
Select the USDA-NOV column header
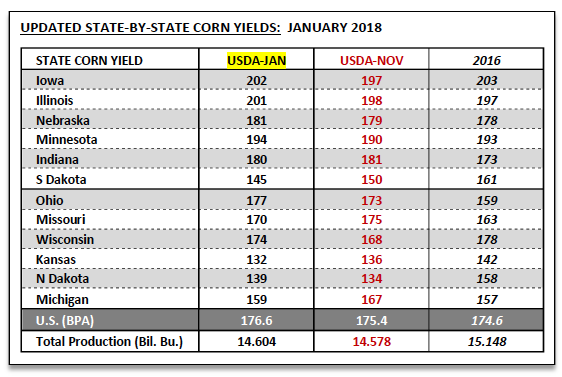(372, 60)
